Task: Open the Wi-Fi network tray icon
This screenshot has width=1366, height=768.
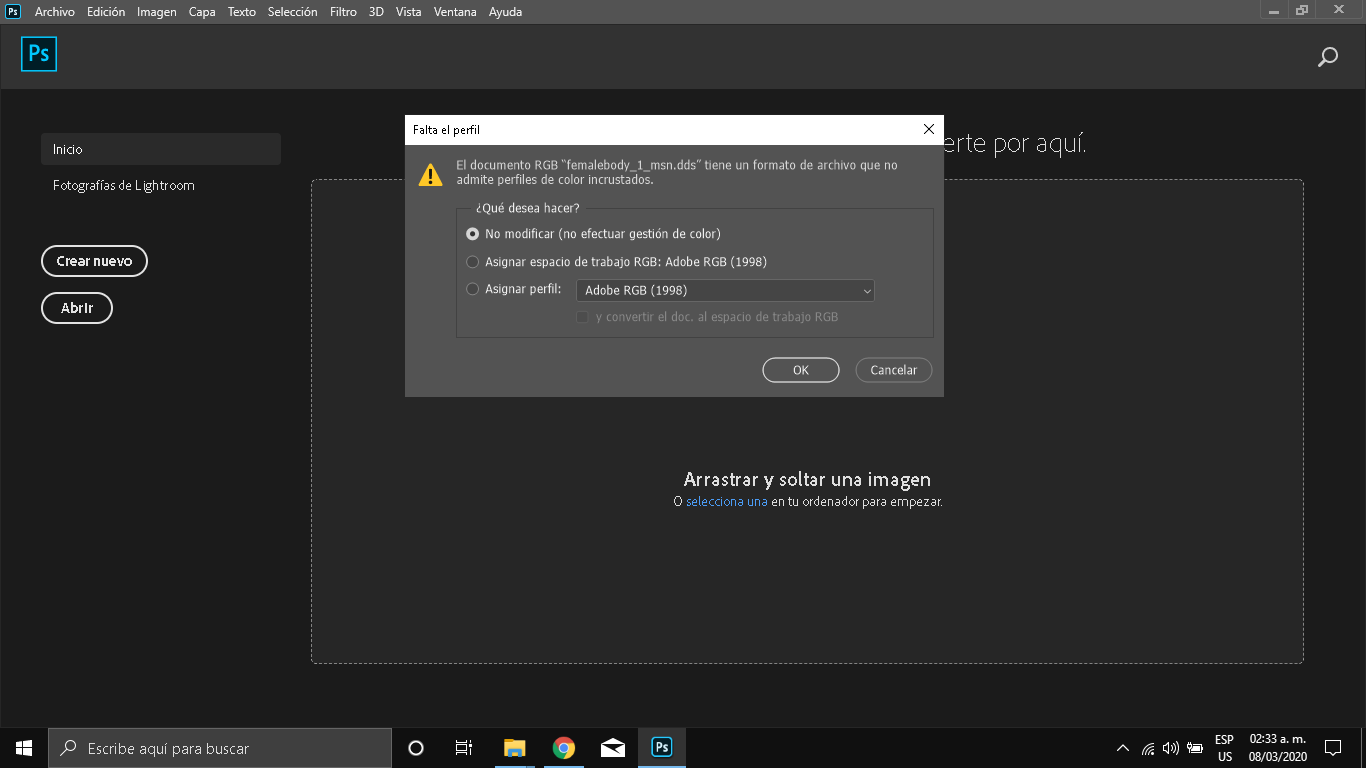Action: (x=1148, y=748)
